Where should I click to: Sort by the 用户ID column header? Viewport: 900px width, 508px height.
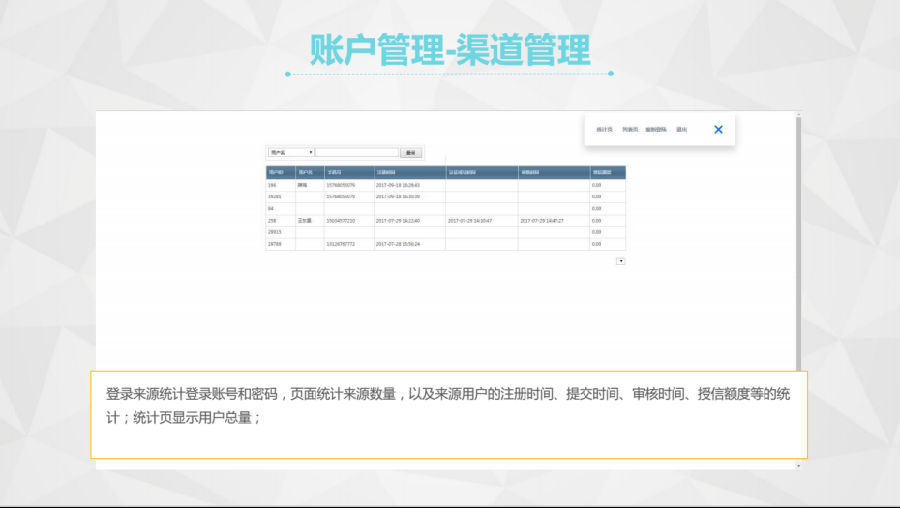(277, 172)
